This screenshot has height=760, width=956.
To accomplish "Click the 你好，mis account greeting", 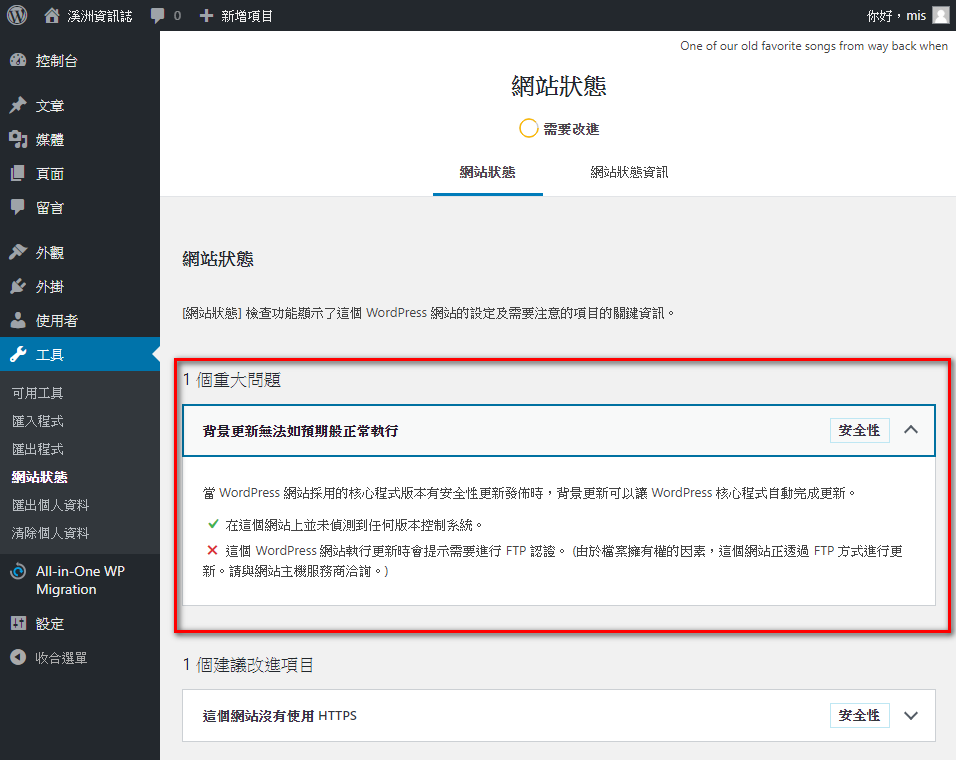I will click(896, 16).
